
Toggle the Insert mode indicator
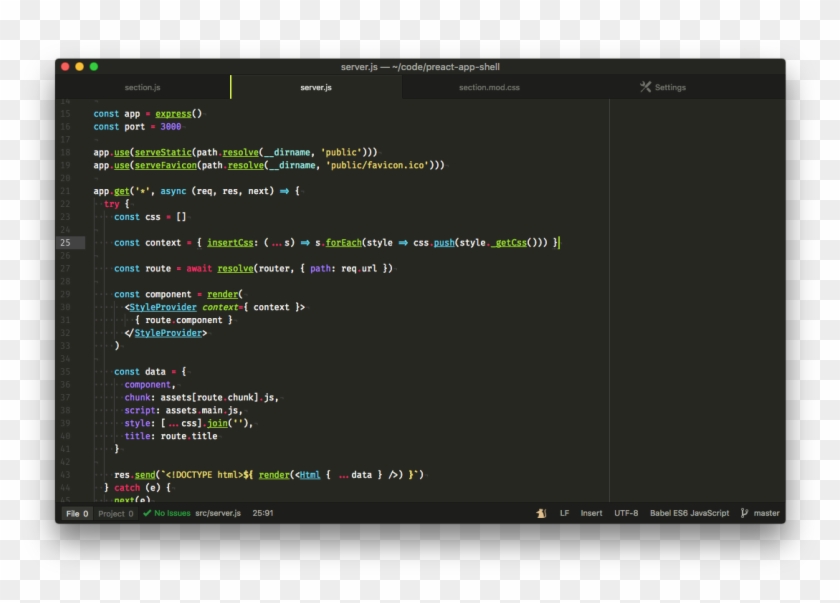[592, 512]
